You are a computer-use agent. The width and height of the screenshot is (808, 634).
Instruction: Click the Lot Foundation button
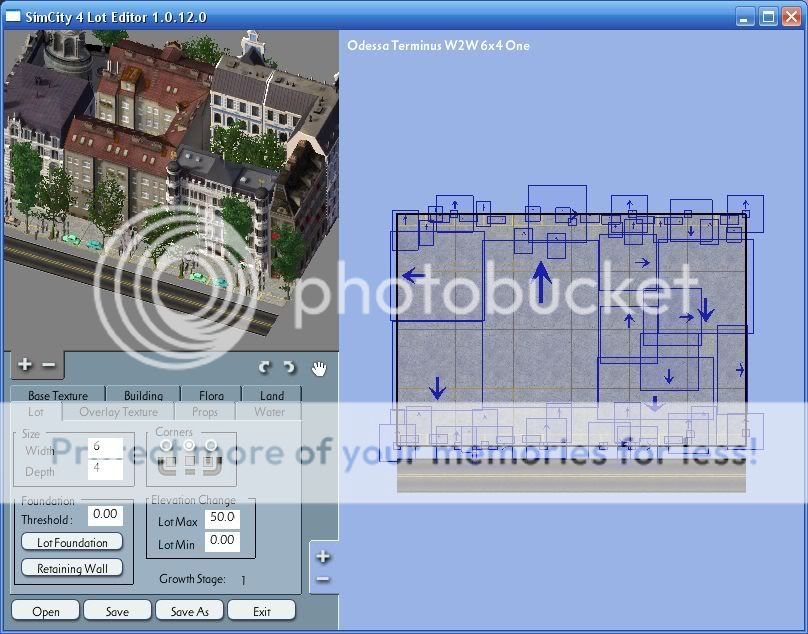click(x=72, y=542)
